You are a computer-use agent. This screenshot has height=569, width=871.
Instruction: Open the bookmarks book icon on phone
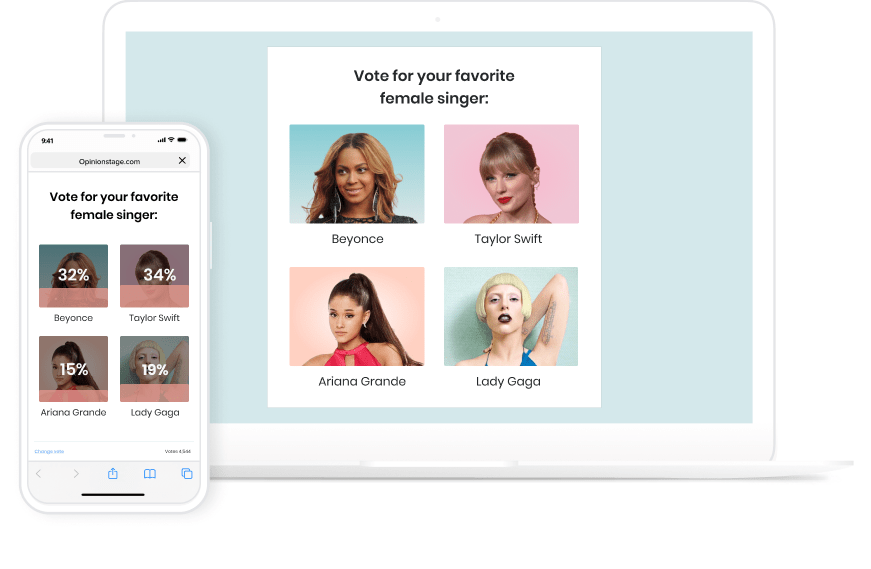click(150, 474)
